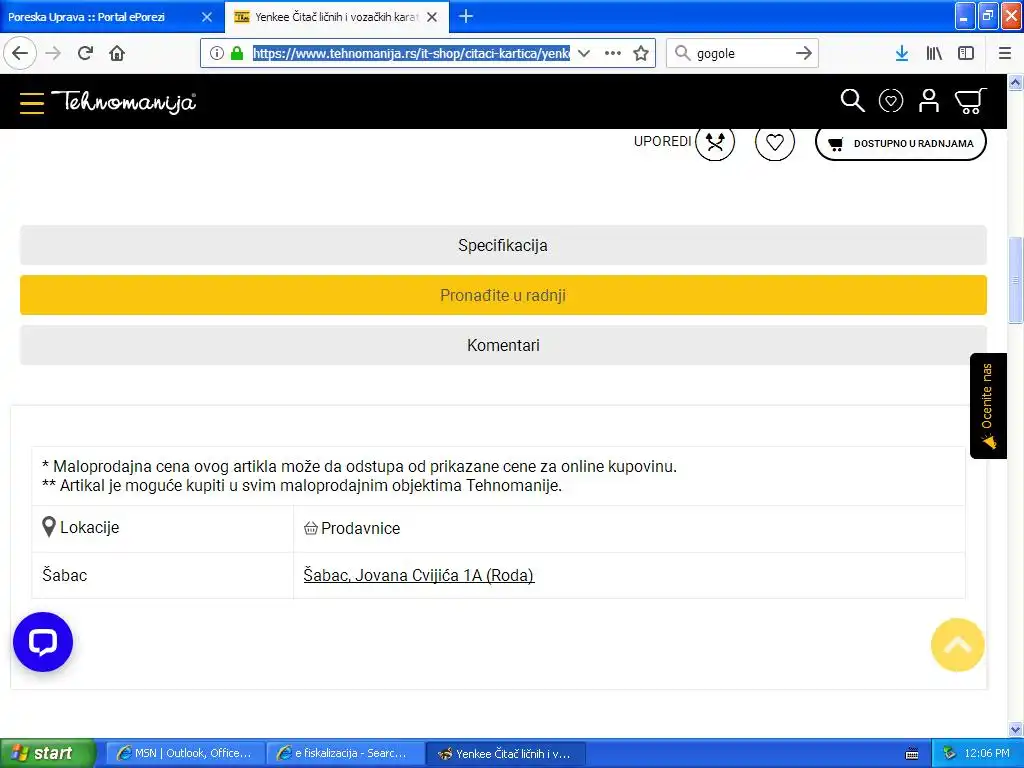Expand the Komentari section
The image size is (1024, 768).
[x=503, y=345]
